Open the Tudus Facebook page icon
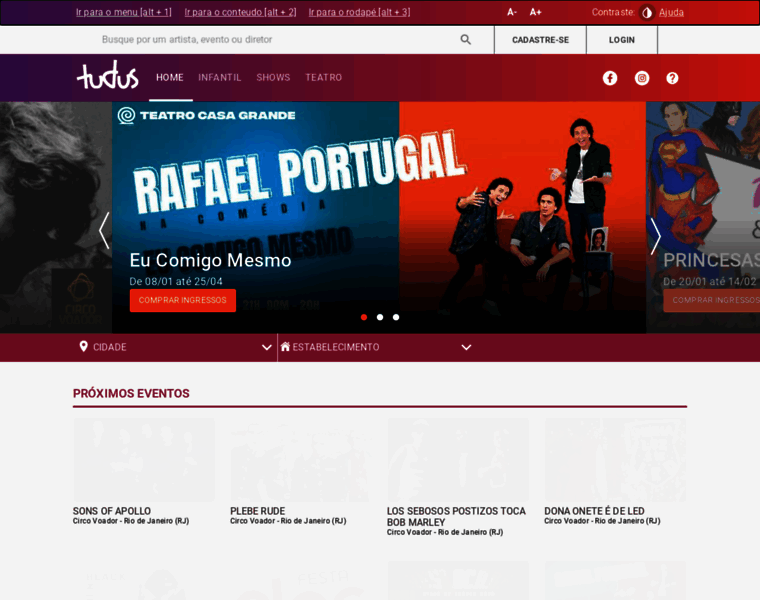760x600 pixels. click(x=610, y=78)
